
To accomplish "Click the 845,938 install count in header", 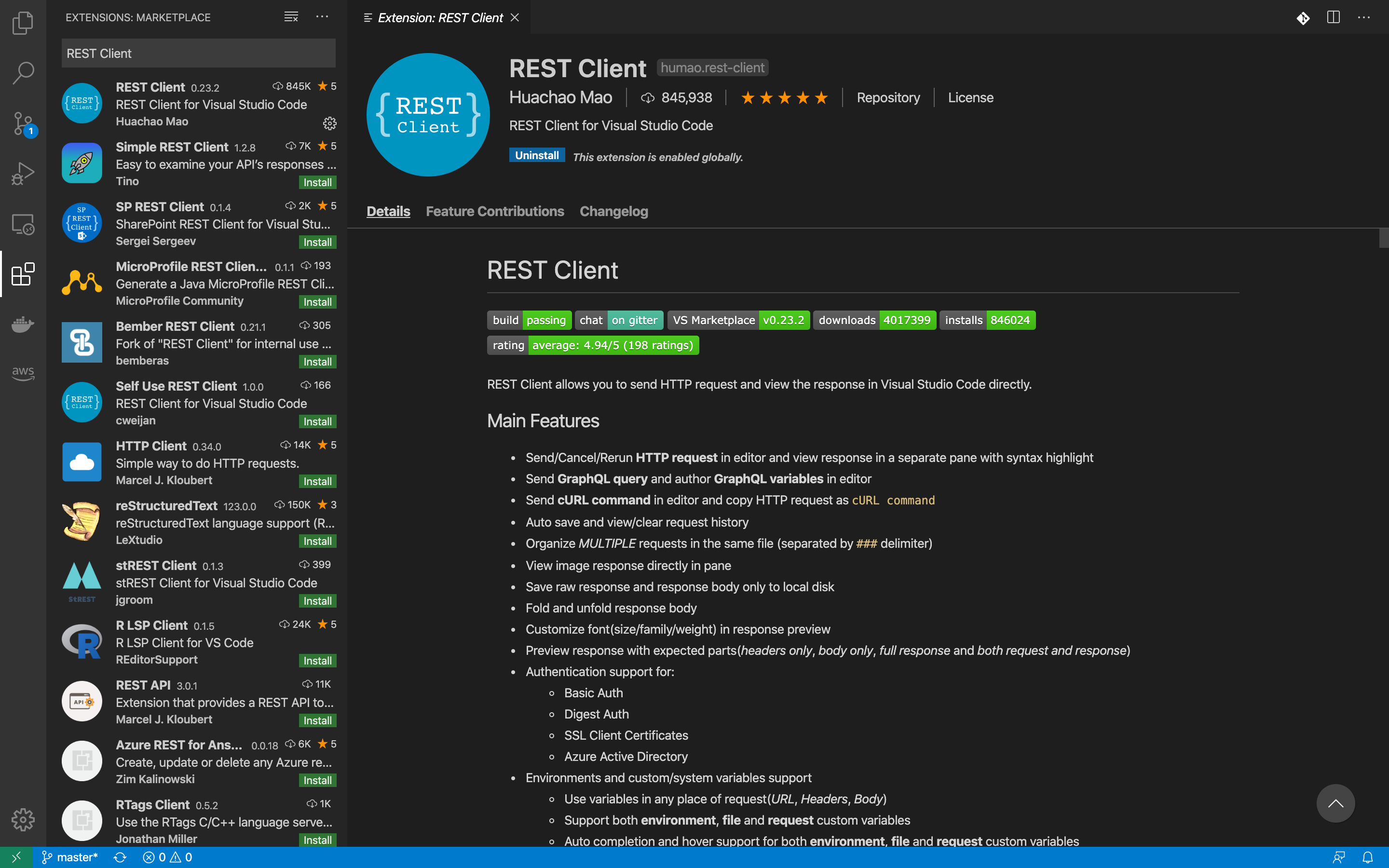I will click(676, 97).
